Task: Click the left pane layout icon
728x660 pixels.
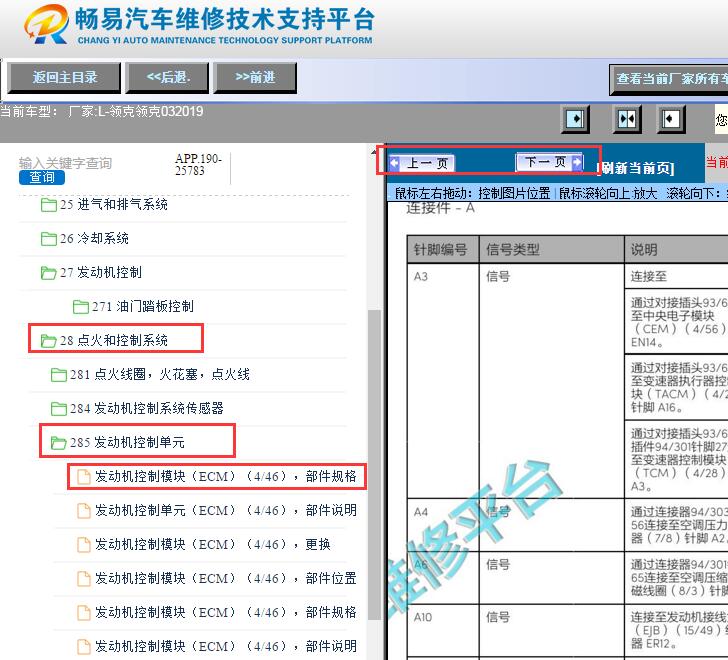Action: pyautogui.click(x=576, y=119)
